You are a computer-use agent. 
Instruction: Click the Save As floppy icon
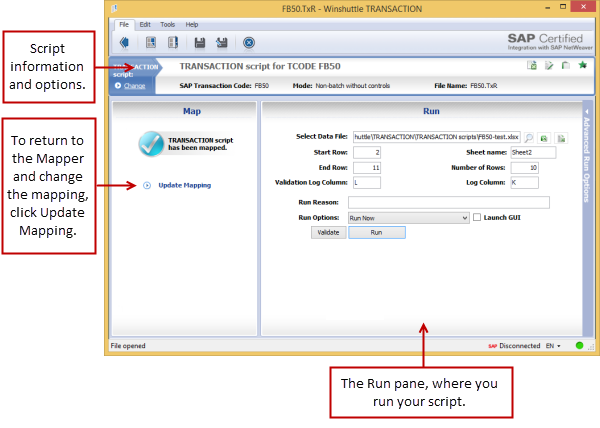[222, 42]
